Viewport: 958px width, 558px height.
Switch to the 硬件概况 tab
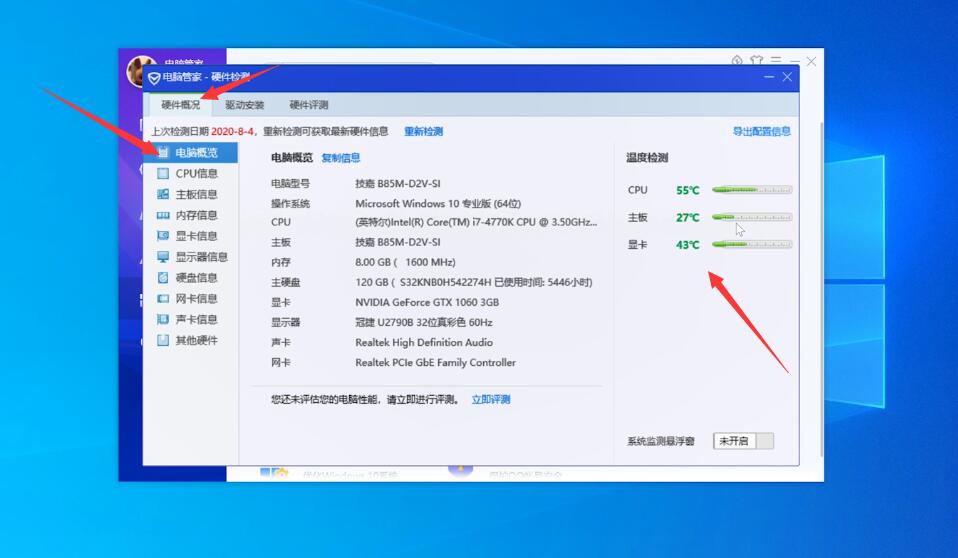(181, 105)
